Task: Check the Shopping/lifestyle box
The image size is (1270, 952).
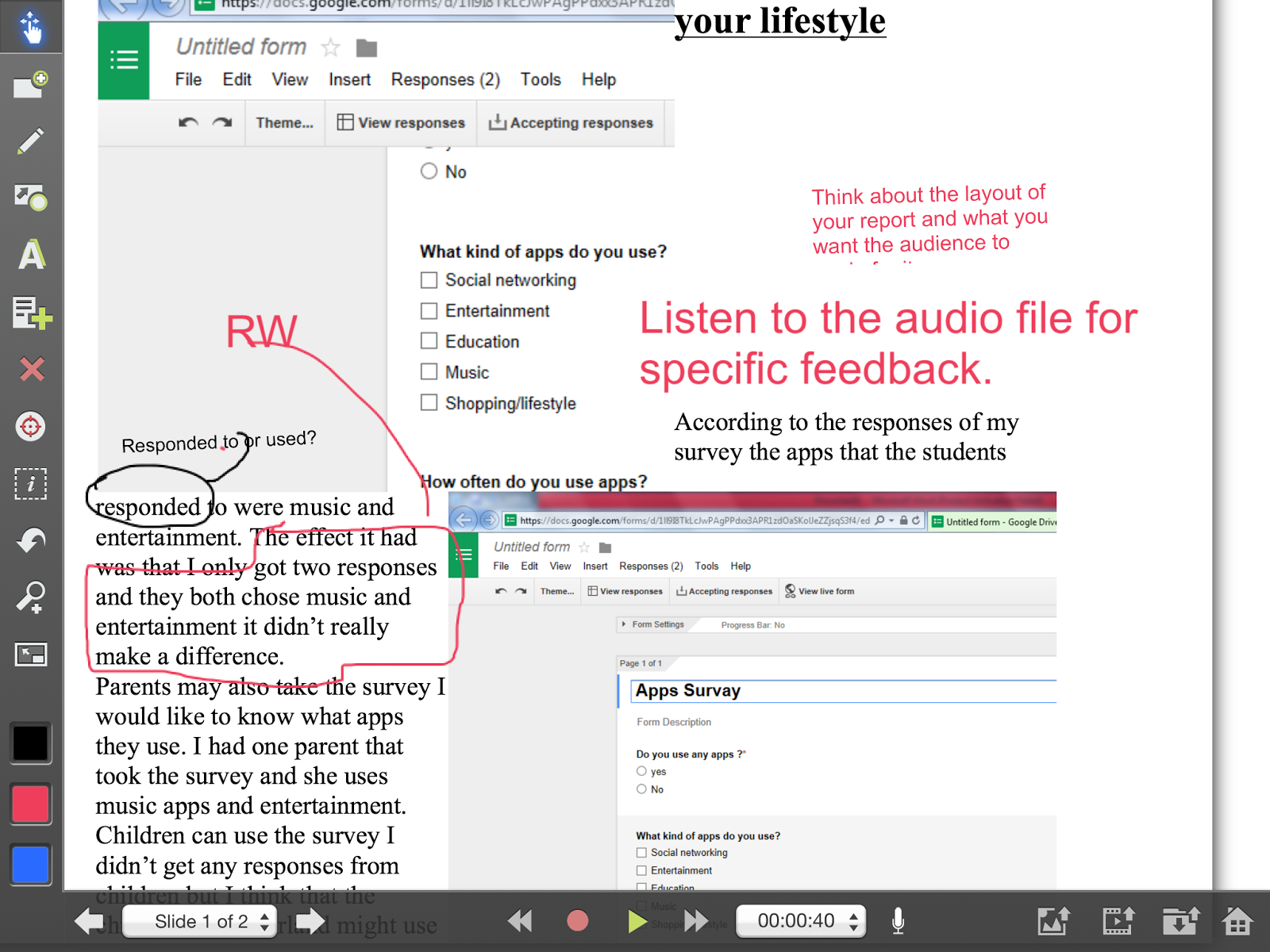Action: 429,403
